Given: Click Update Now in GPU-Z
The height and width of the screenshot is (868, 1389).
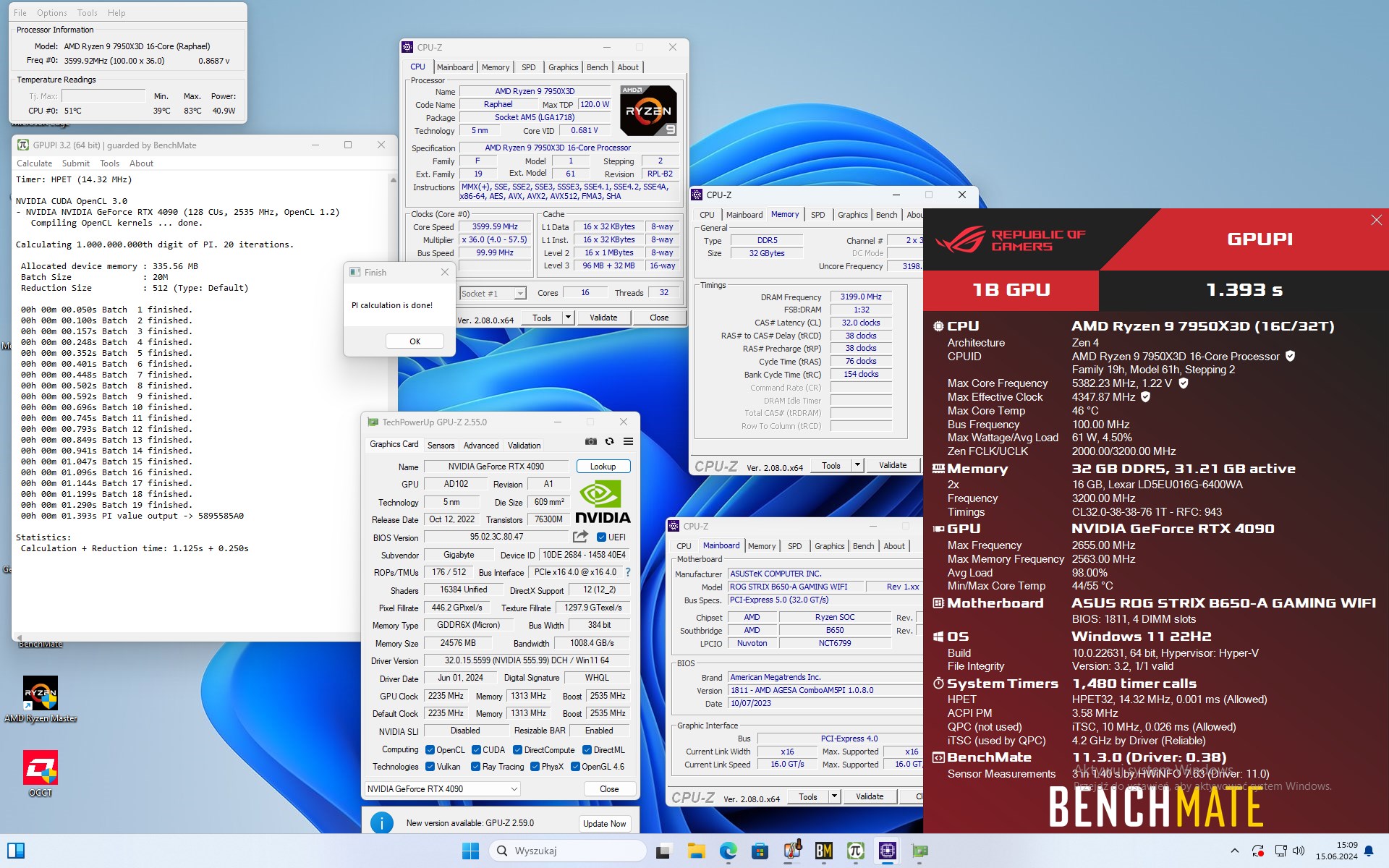Looking at the screenshot, I should click(x=605, y=824).
